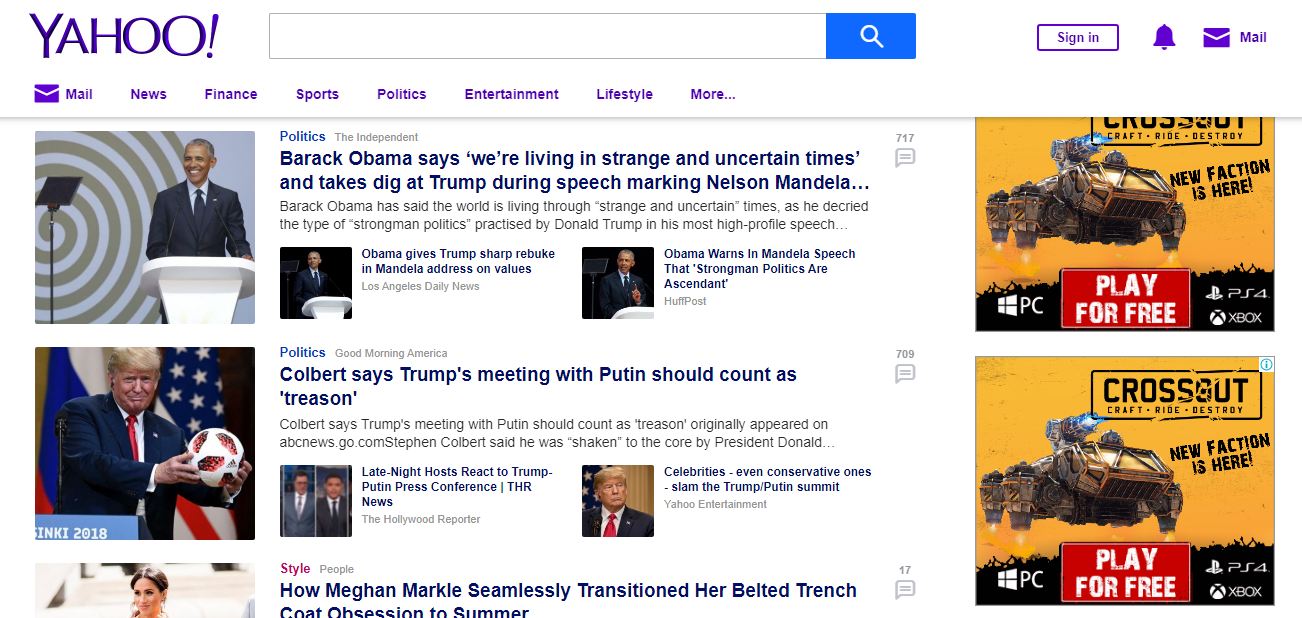Select Entertainment in the navigation bar
This screenshot has height=618, width=1302.
click(511, 94)
